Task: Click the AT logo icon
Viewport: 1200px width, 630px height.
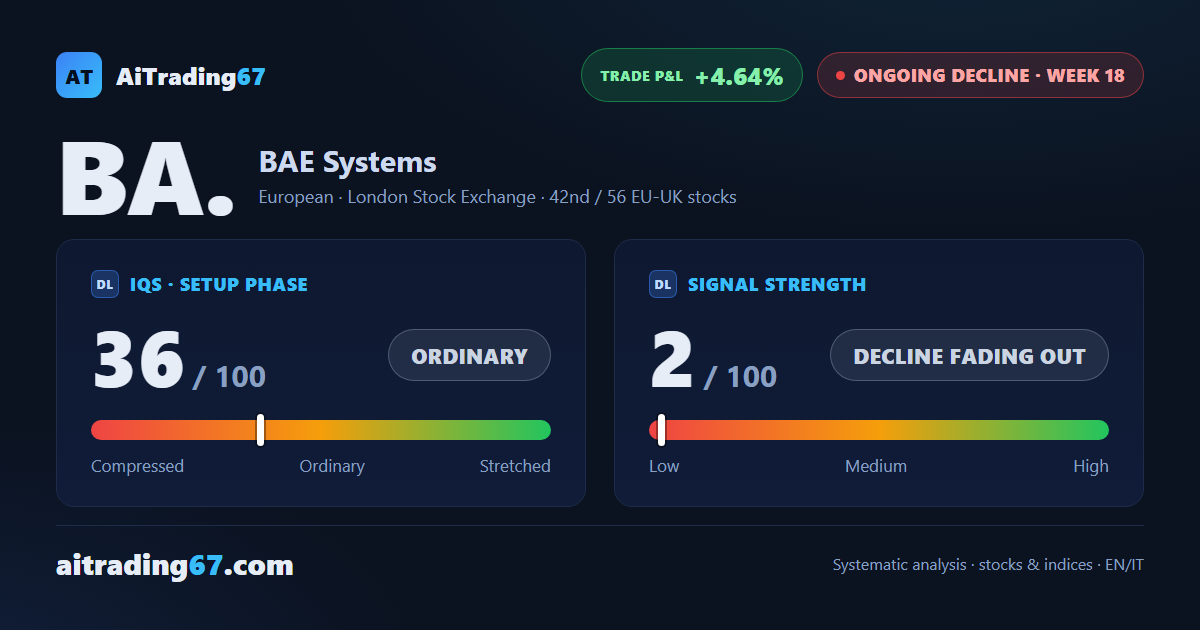Action: (x=79, y=75)
